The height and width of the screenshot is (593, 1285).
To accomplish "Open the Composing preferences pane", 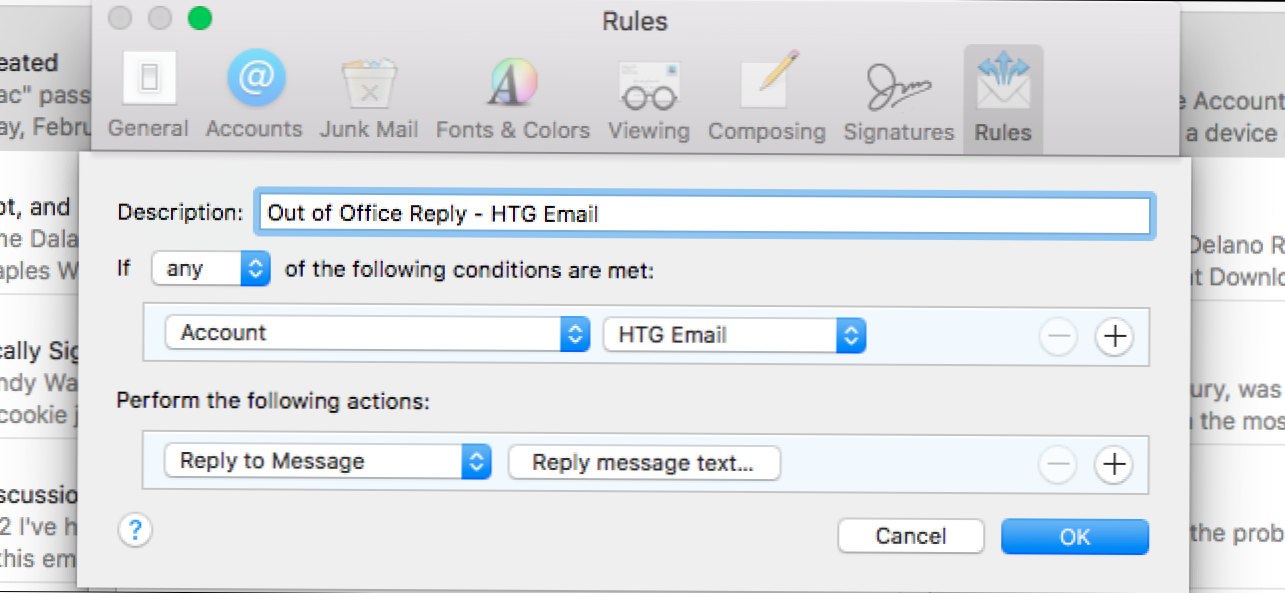I will click(x=767, y=97).
